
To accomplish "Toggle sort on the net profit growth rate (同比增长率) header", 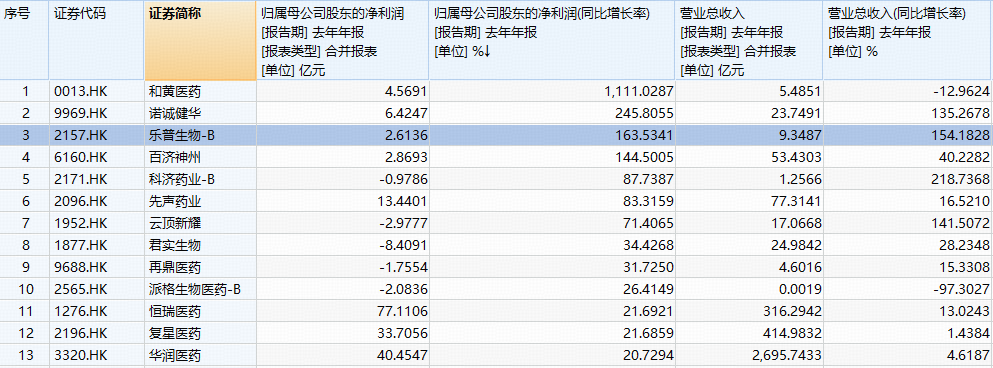I will pos(552,41).
